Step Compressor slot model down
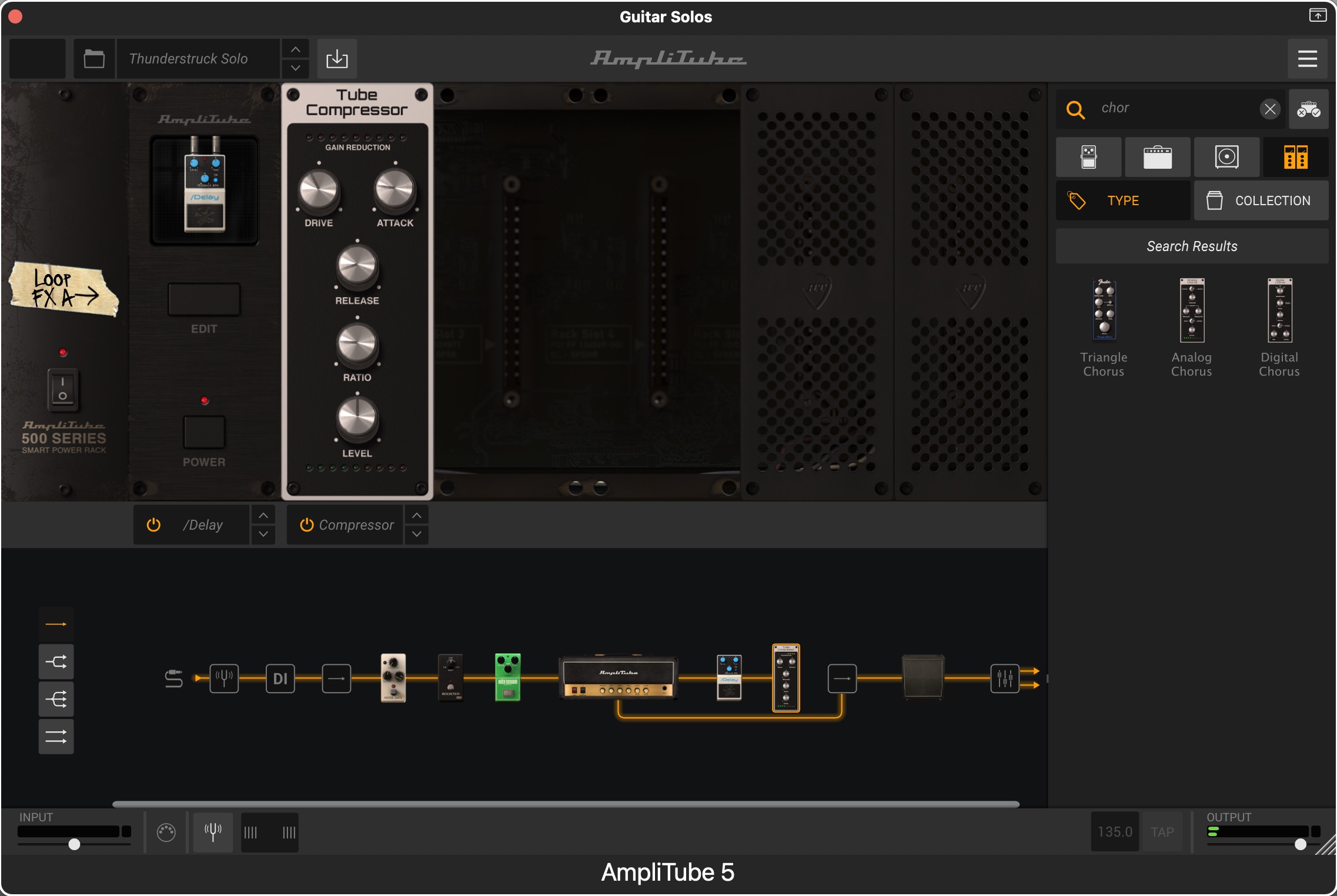Screen dimensions: 1337x896 [x=417, y=534]
